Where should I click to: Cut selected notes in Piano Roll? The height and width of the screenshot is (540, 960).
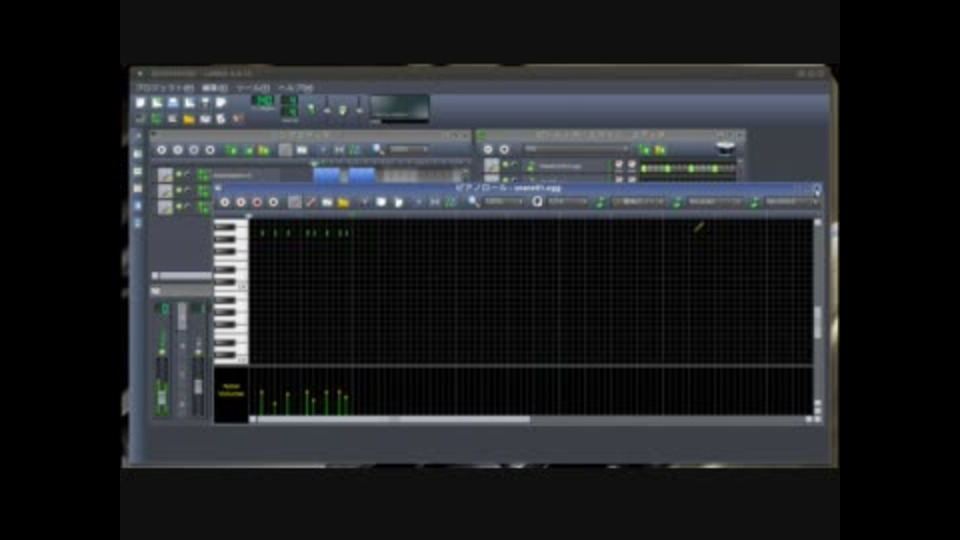[365, 201]
